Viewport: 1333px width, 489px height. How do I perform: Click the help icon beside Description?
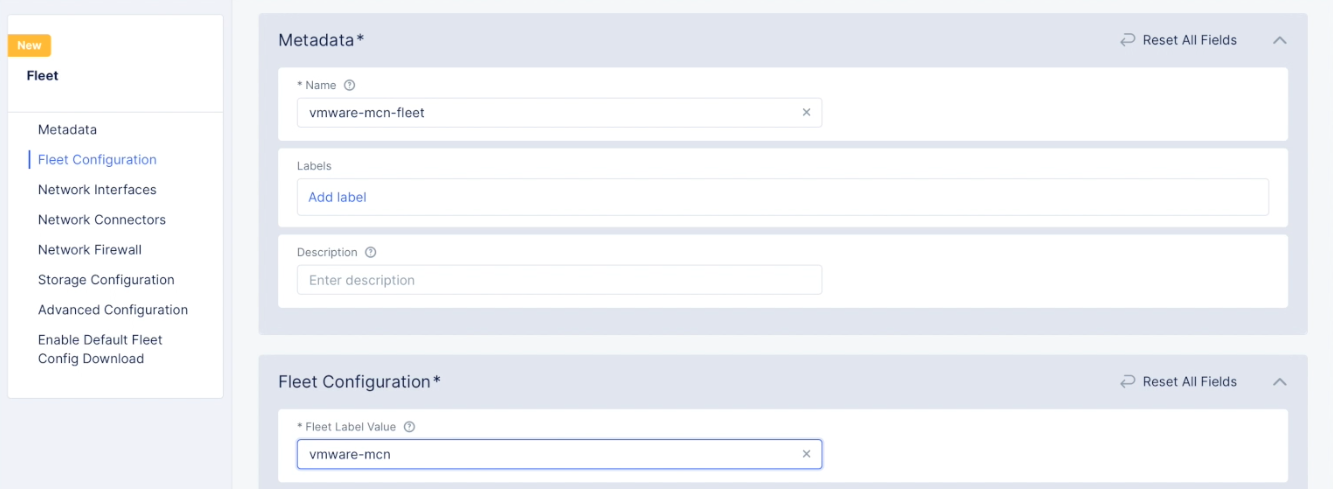370,253
